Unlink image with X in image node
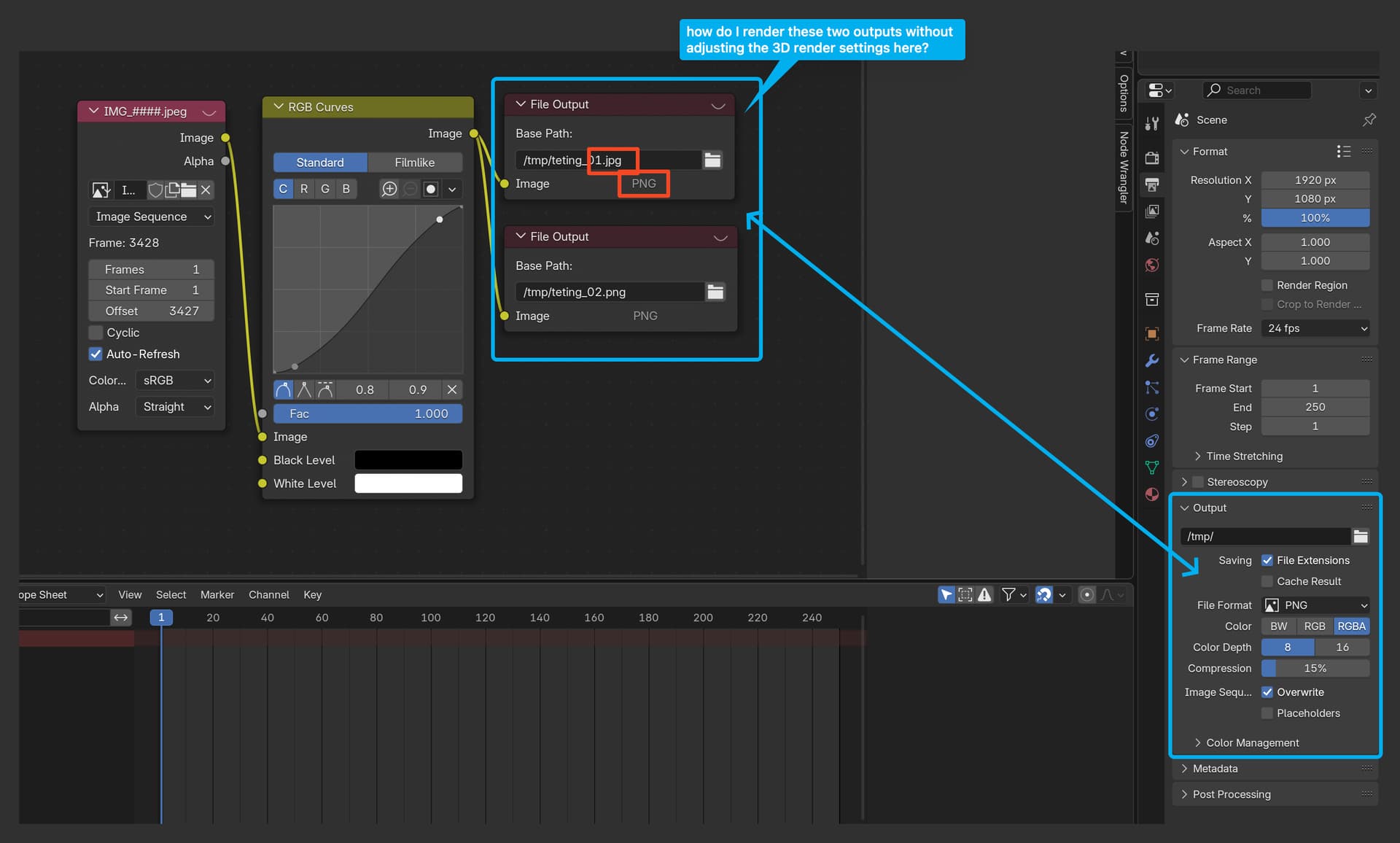This screenshot has width=1400, height=843. click(x=206, y=190)
